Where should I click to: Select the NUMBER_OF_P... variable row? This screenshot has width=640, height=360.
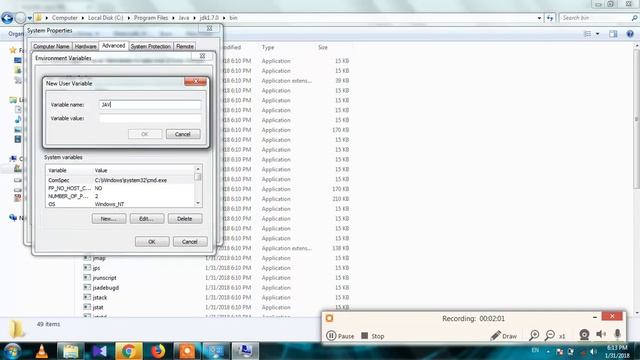point(120,196)
